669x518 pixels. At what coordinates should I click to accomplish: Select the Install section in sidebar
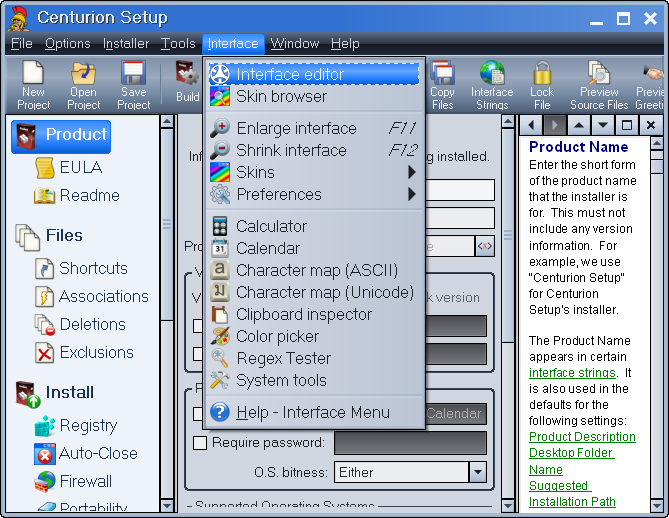click(55, 393)
